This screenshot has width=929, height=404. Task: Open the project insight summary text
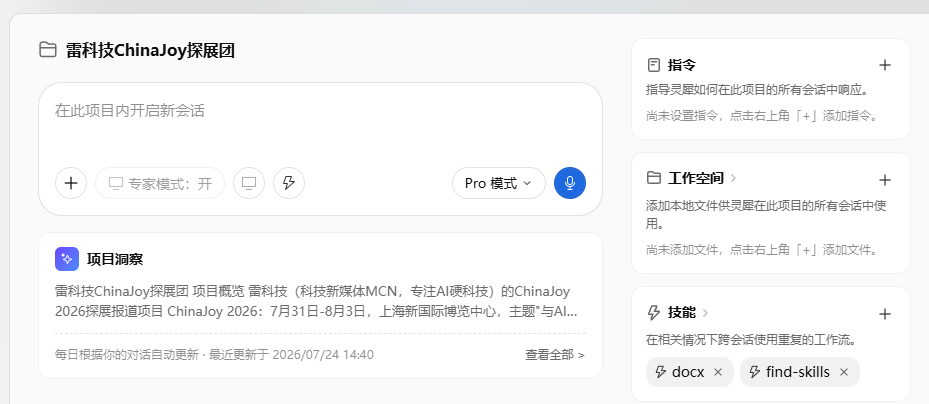point(316,302)
